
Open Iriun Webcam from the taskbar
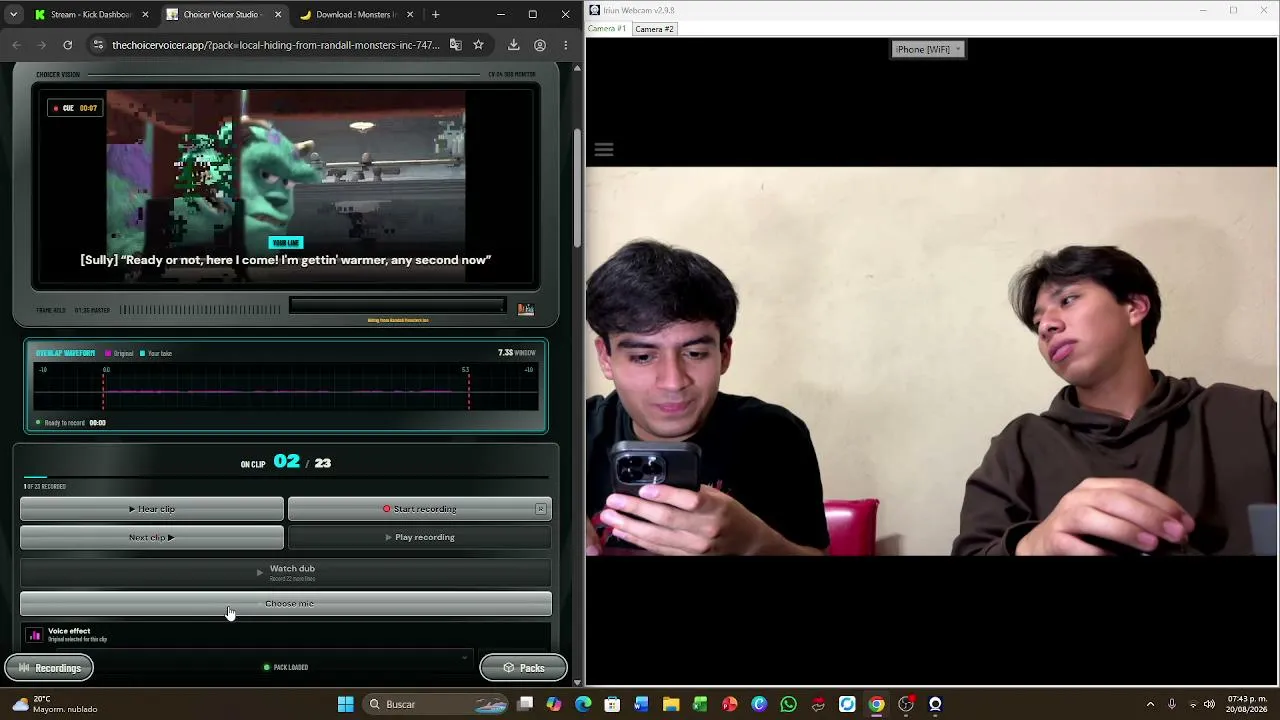pos(935,704)
